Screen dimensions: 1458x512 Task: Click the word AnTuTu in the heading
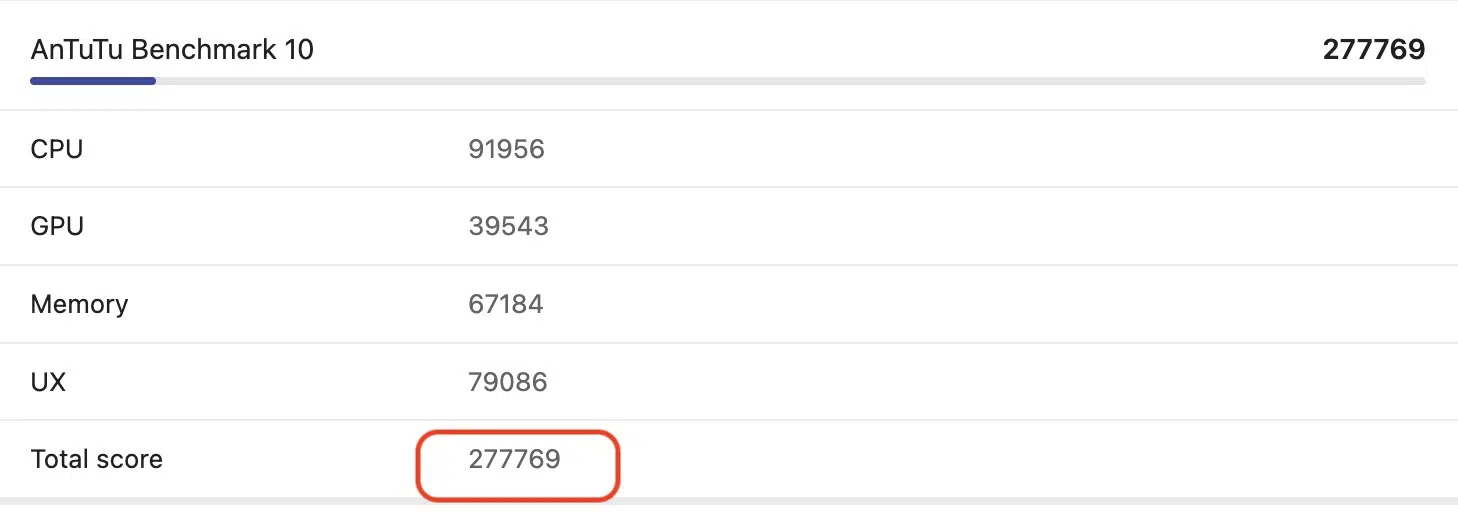point(77,50)
